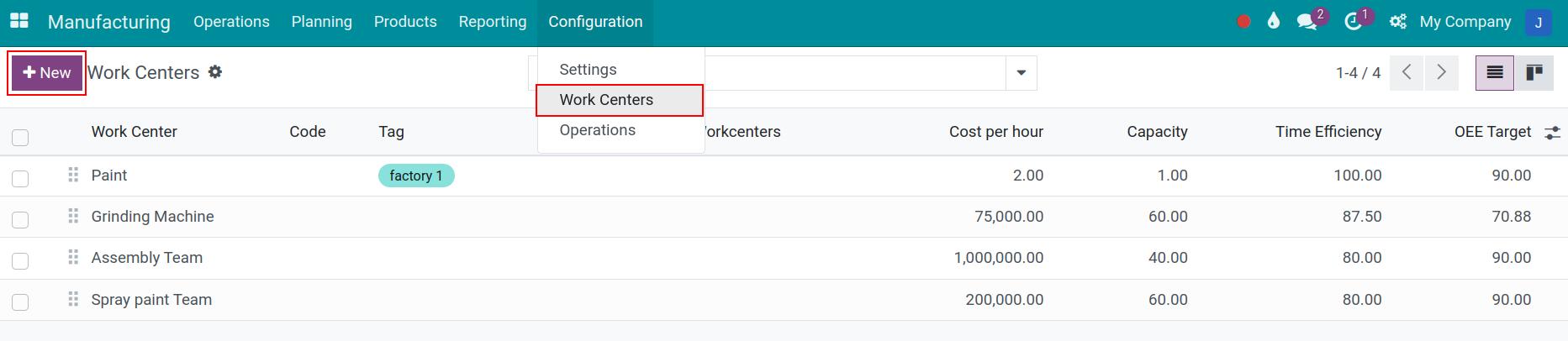
Task: Click the factory 1 colored tag
Action: click(x=416, y=176)
